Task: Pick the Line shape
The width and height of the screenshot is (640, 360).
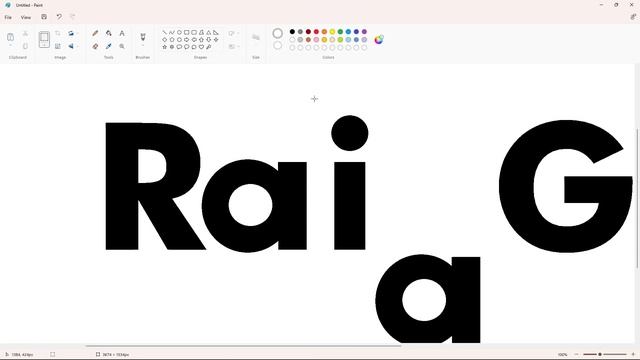Action: tap(164, 32)
